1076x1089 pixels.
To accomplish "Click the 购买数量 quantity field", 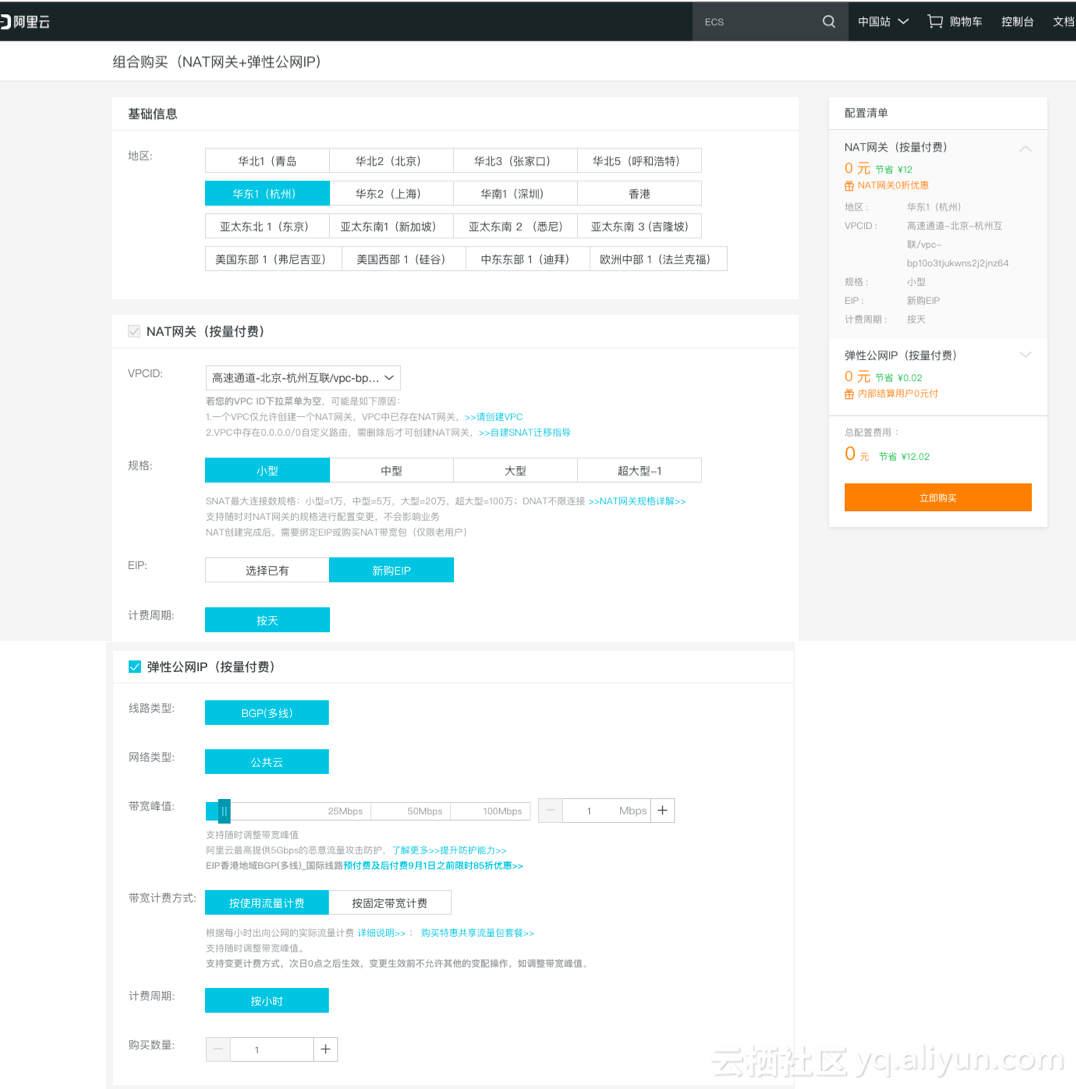I will pos(272,1049).
